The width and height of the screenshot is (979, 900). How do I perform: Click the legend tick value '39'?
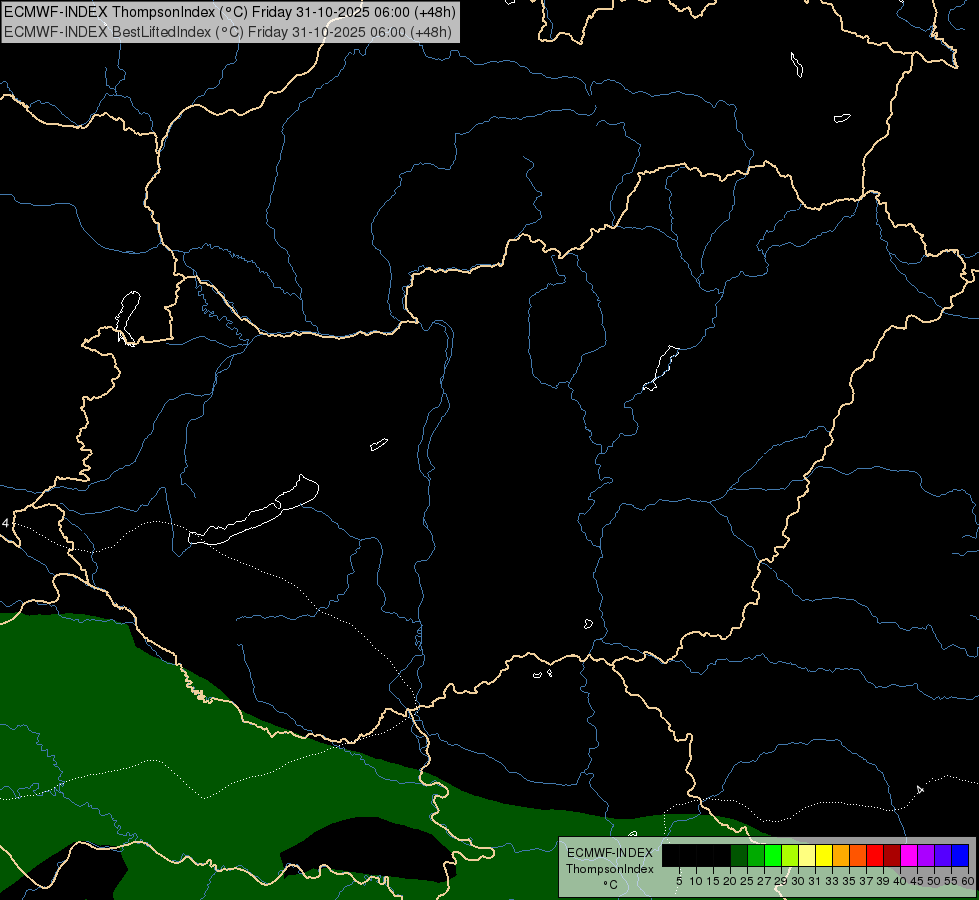point(883,881)
